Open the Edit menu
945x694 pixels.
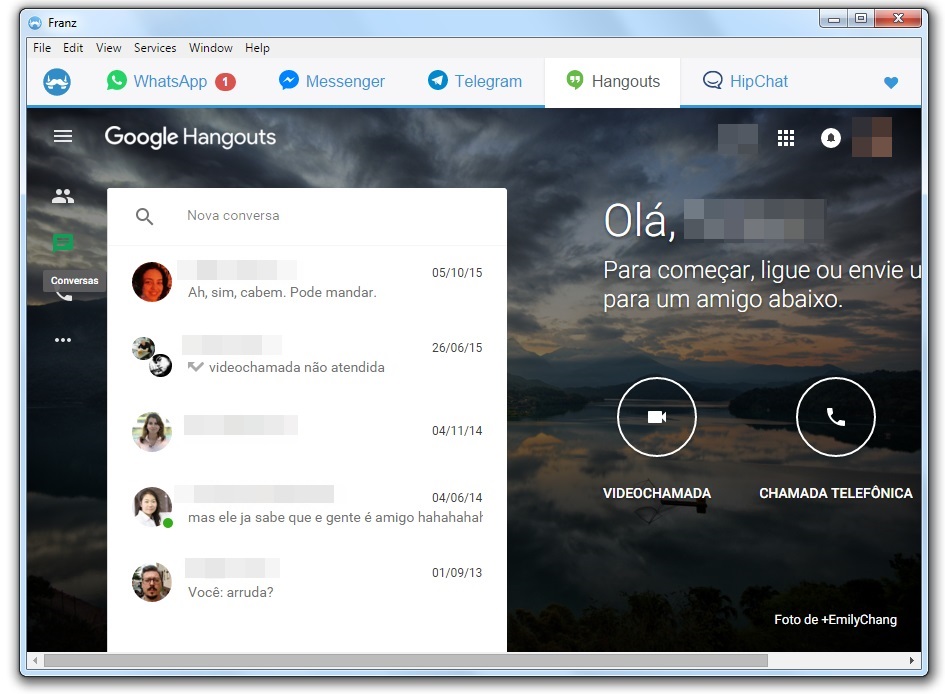tap(73, 48)
